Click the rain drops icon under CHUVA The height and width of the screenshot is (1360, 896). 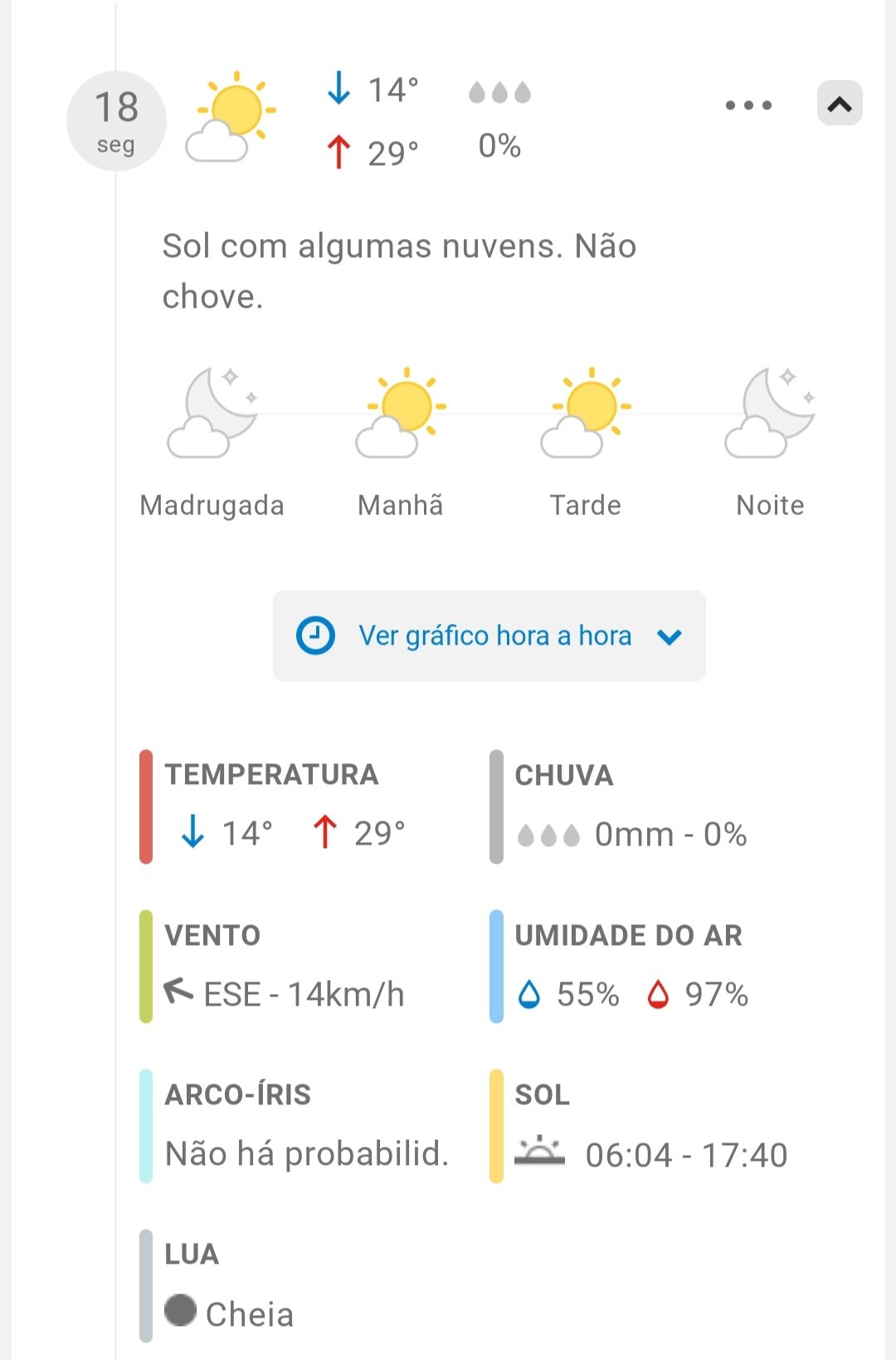(x=548, y=835)
